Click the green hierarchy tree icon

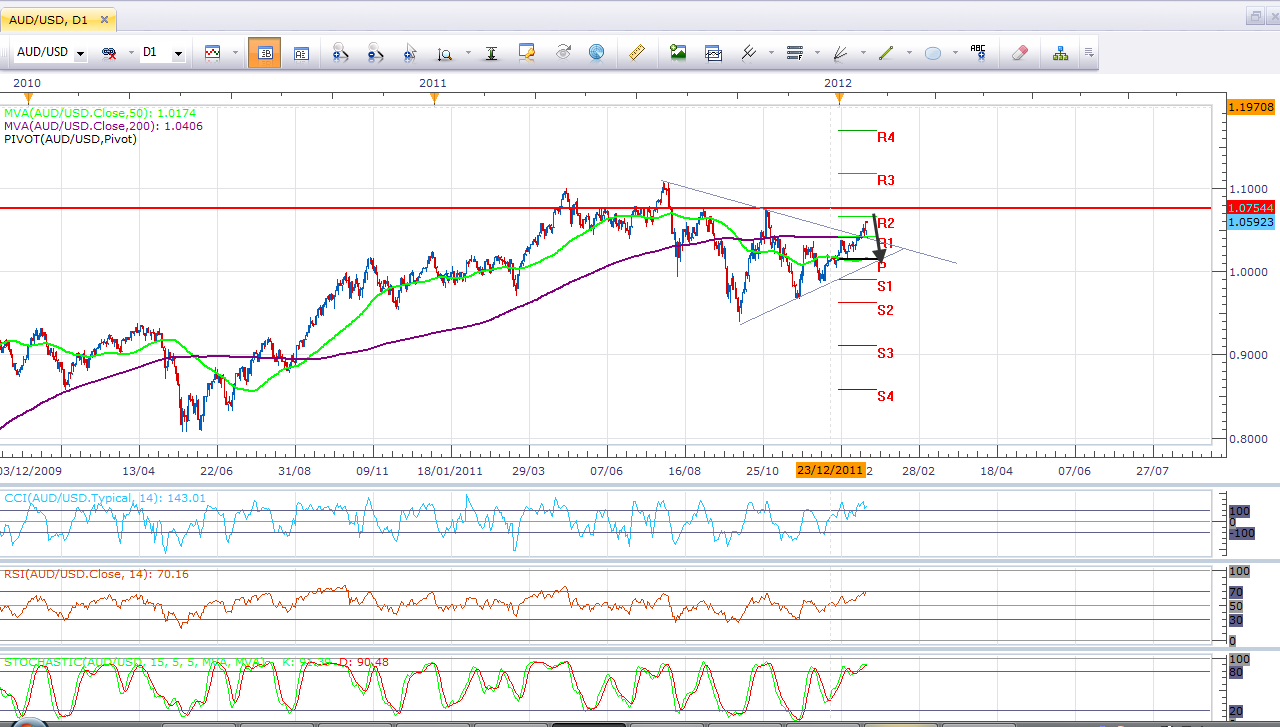point(1060,53)
